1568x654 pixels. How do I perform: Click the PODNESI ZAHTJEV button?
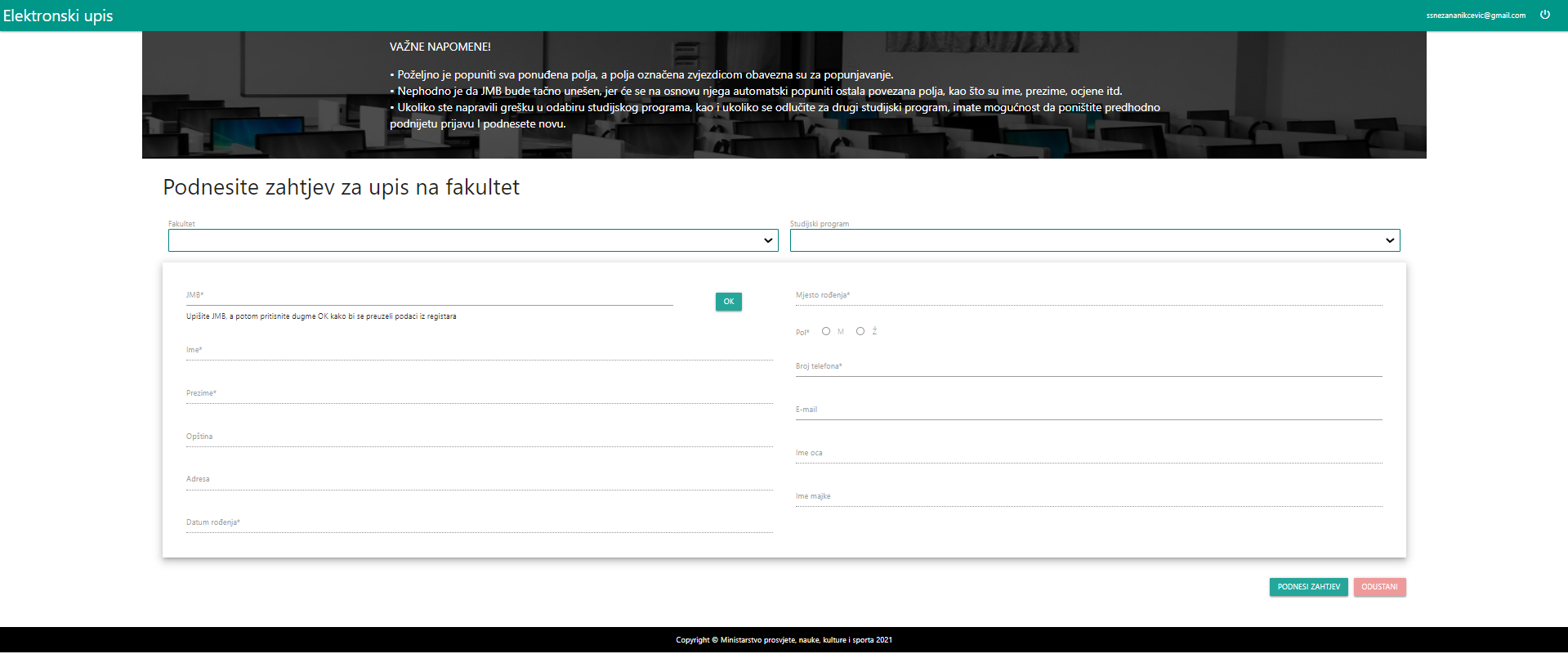click(1308, 587)
